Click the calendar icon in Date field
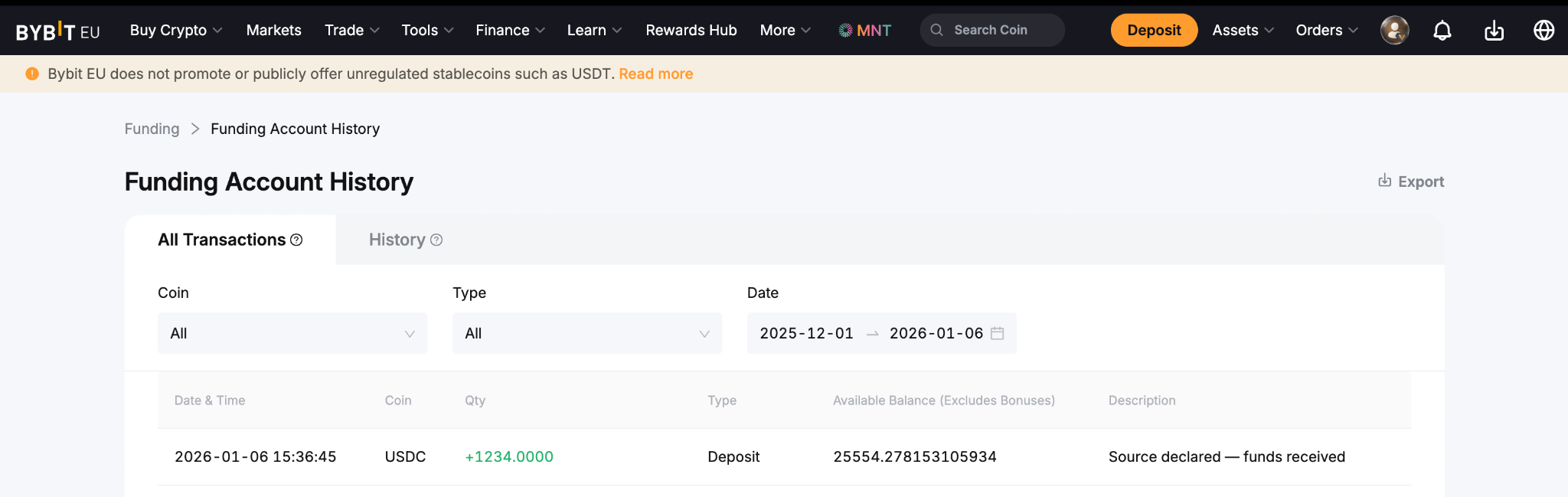 point(997,333)
